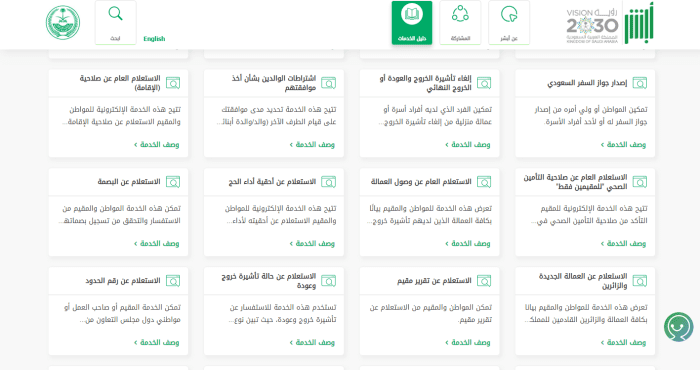Screen dimensions: 700x370
Task: Open the دليل الخدمات services guide tab
Action: coord(412,22)
